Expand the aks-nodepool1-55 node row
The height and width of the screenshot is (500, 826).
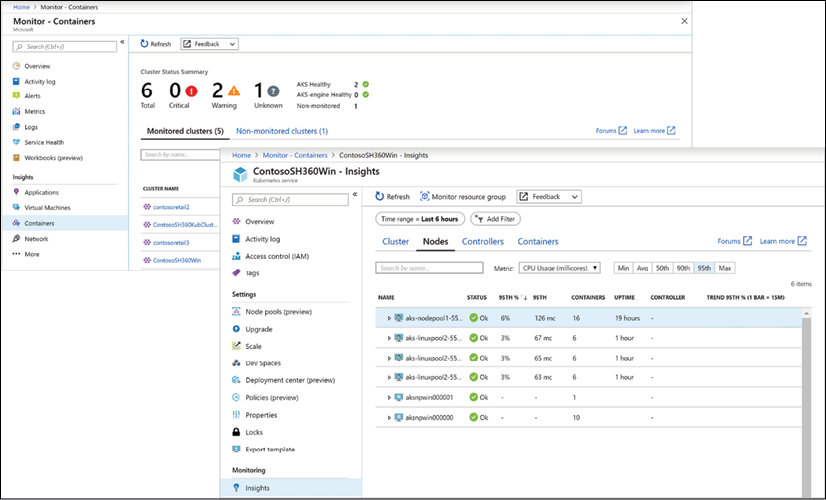click(x=389, y=318)
